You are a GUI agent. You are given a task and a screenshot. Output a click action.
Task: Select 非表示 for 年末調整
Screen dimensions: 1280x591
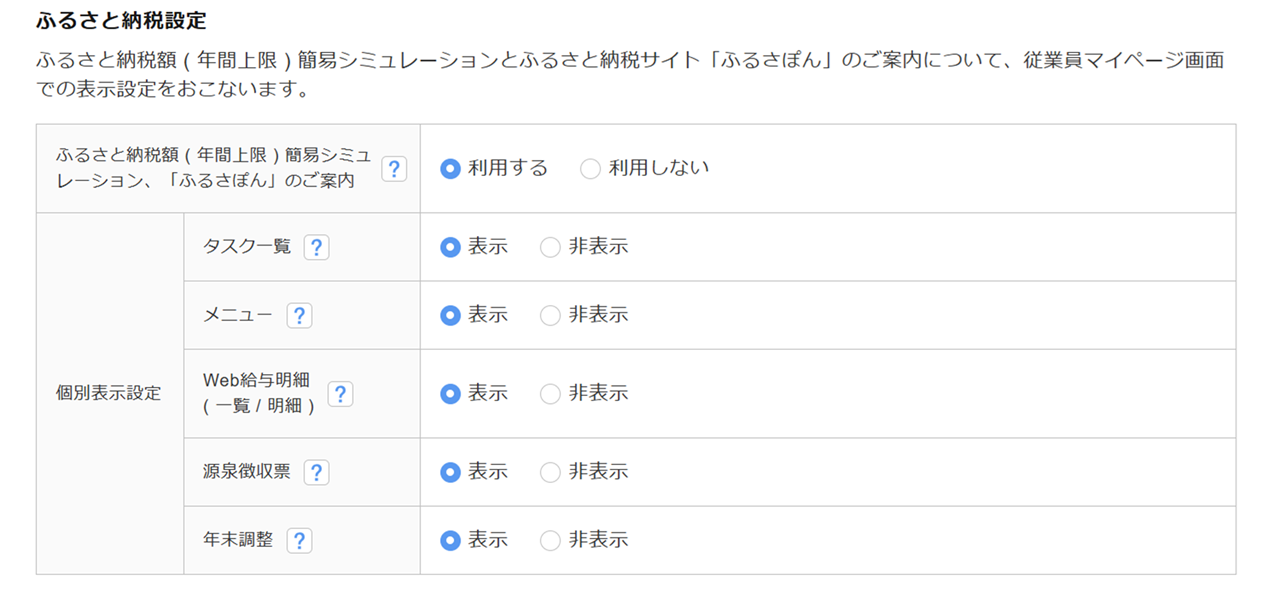[550, 540]
